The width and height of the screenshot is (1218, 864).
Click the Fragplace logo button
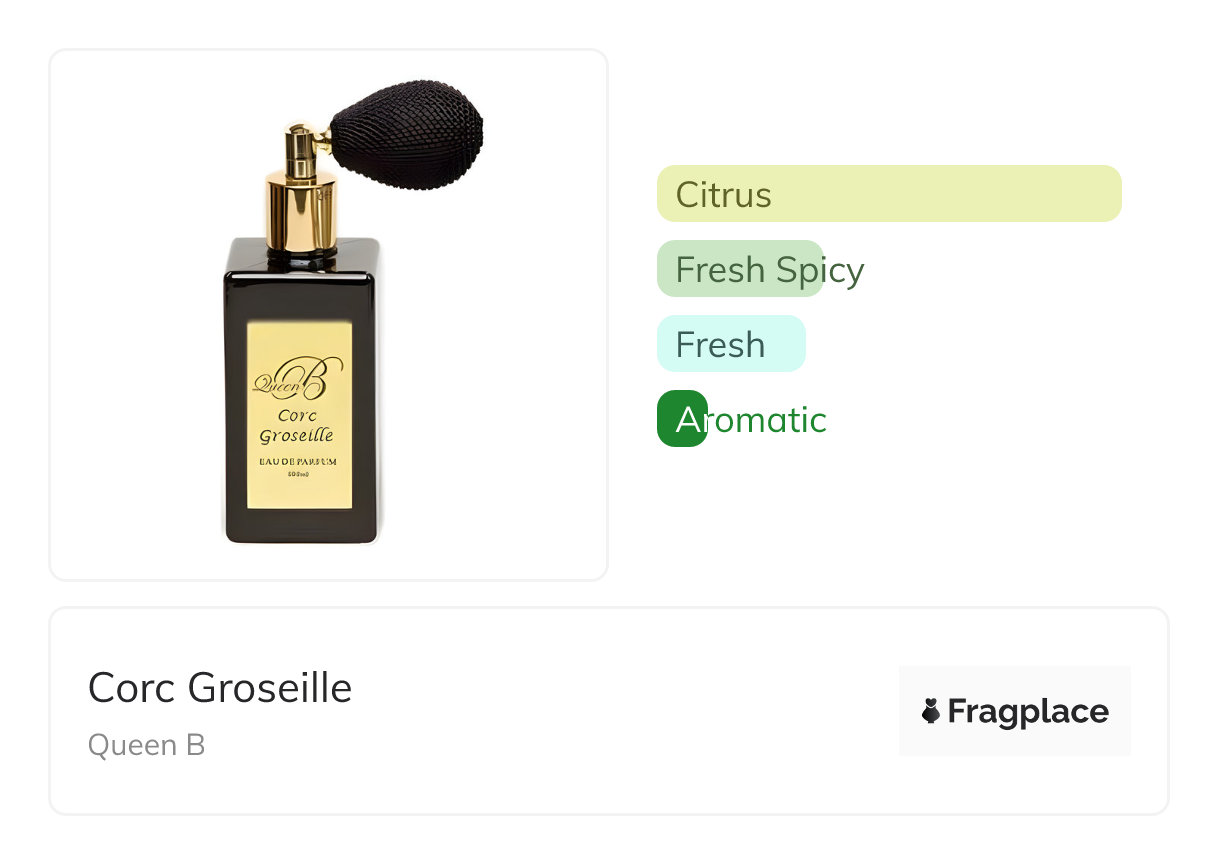pos(1014,711)
